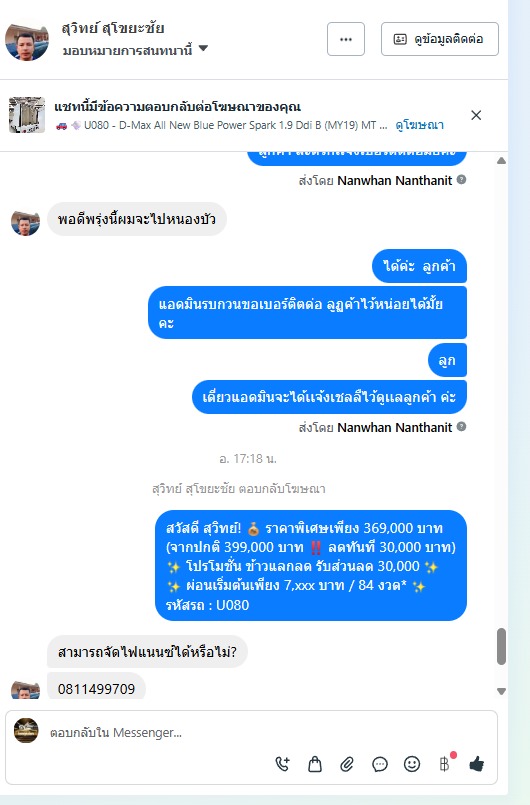
Task: Send a thumbs-up like
Action: [x=477, y=764]
